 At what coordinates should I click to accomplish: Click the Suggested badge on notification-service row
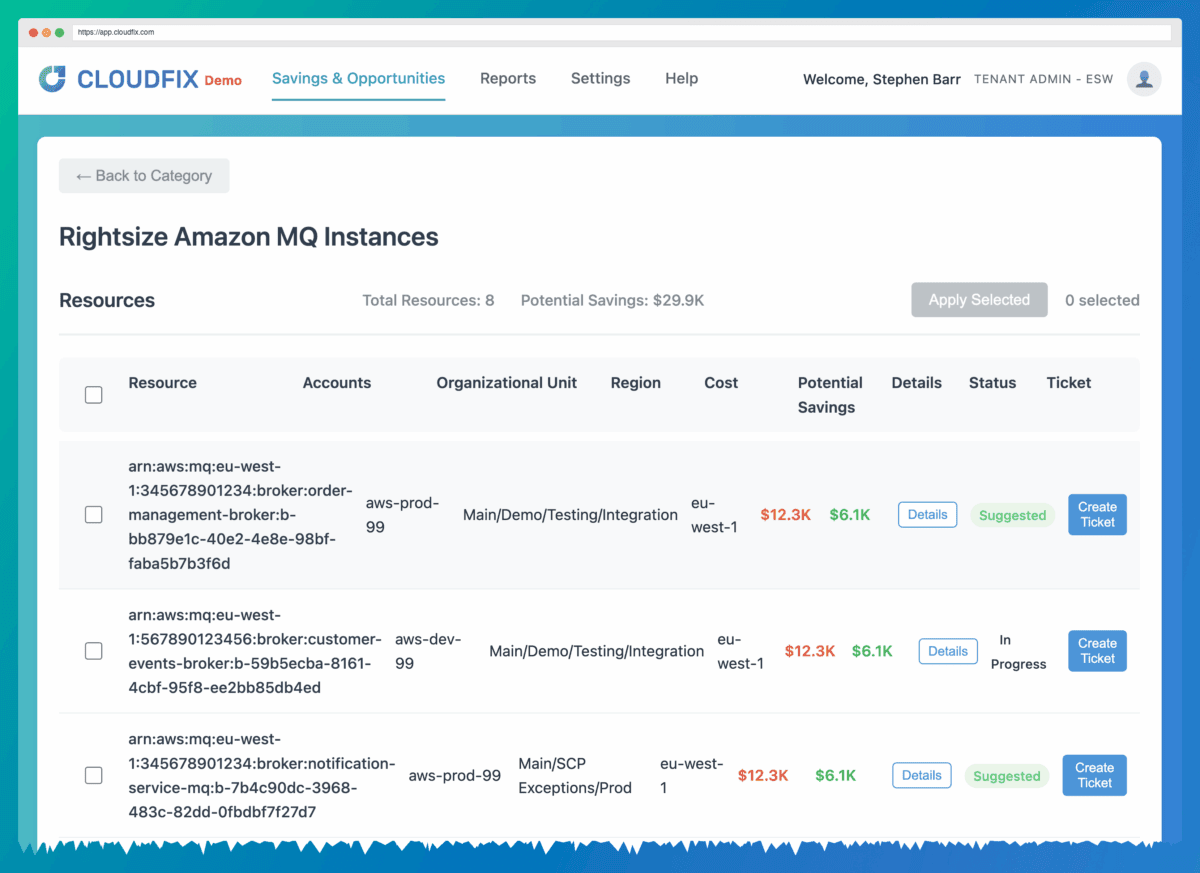(1006, 776)
